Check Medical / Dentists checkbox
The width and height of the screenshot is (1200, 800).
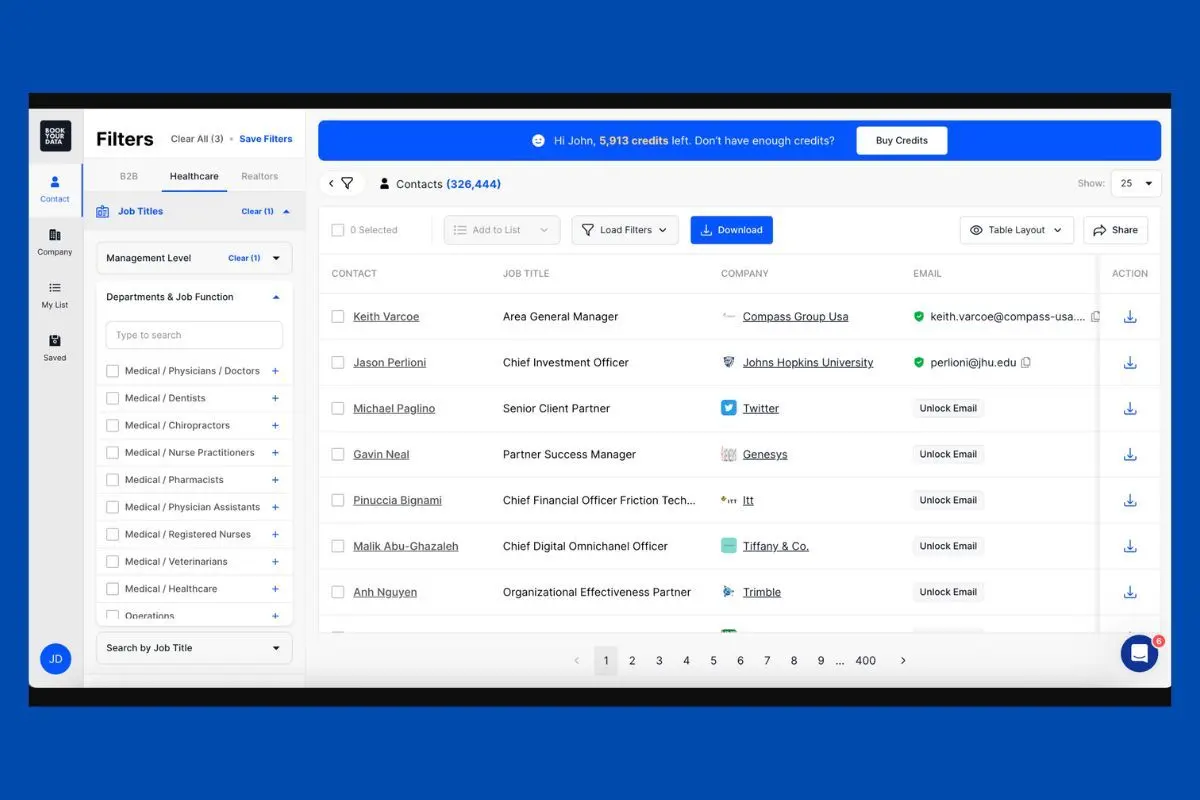point(112,398)
